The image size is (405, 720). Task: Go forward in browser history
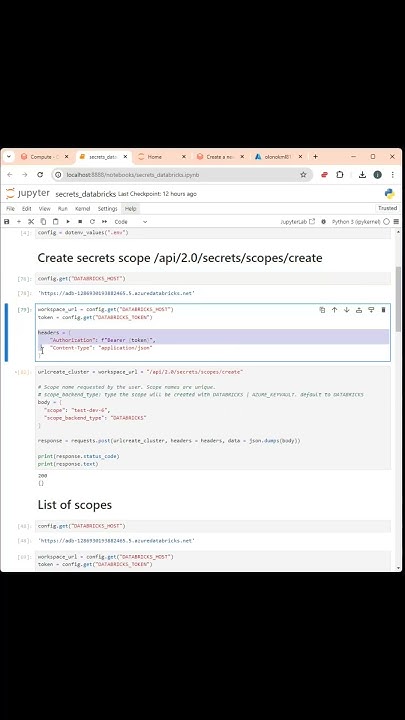(x=25, y=175)
